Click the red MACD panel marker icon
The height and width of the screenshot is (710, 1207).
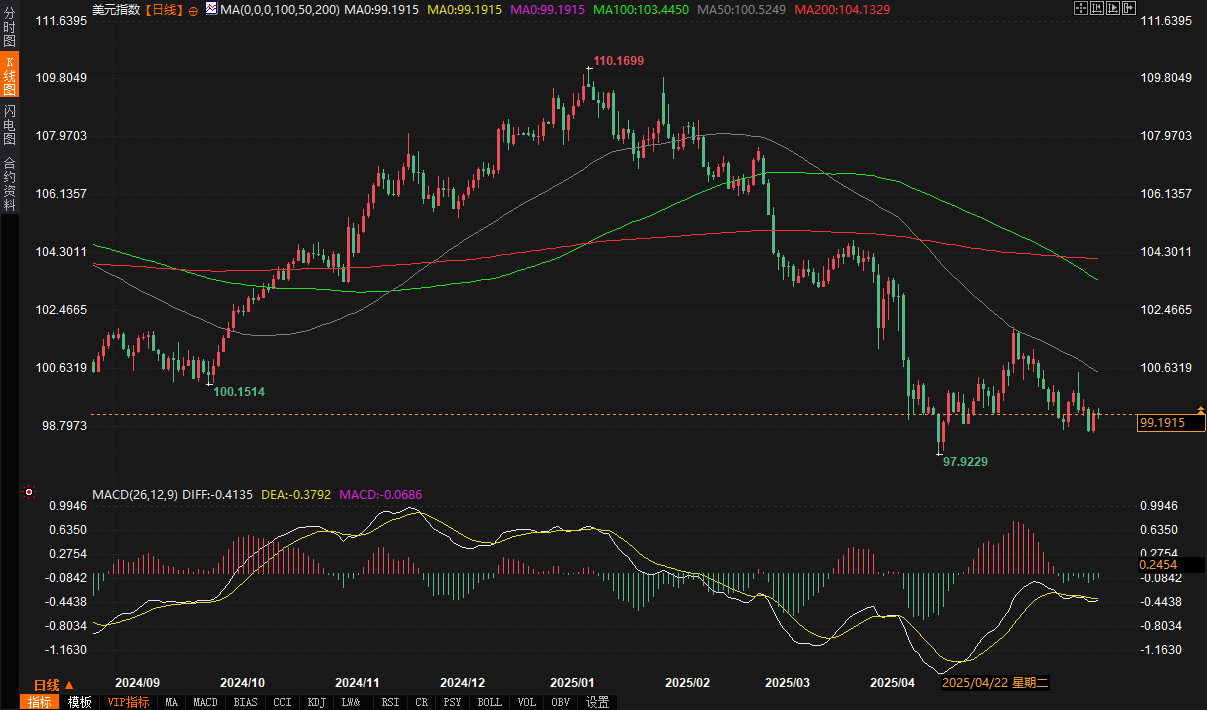tap(29, 492)
